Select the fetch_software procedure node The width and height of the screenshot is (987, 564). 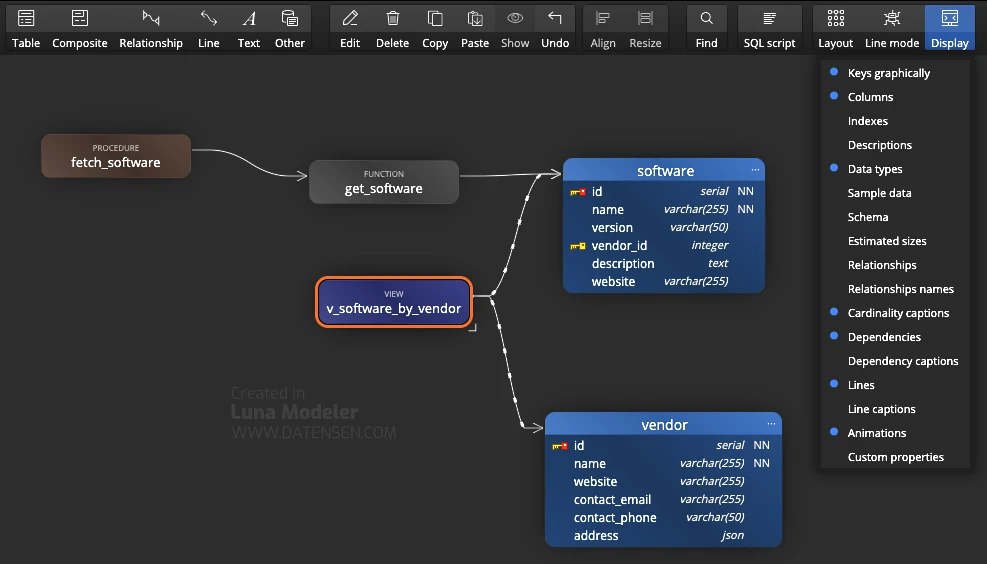116,156
